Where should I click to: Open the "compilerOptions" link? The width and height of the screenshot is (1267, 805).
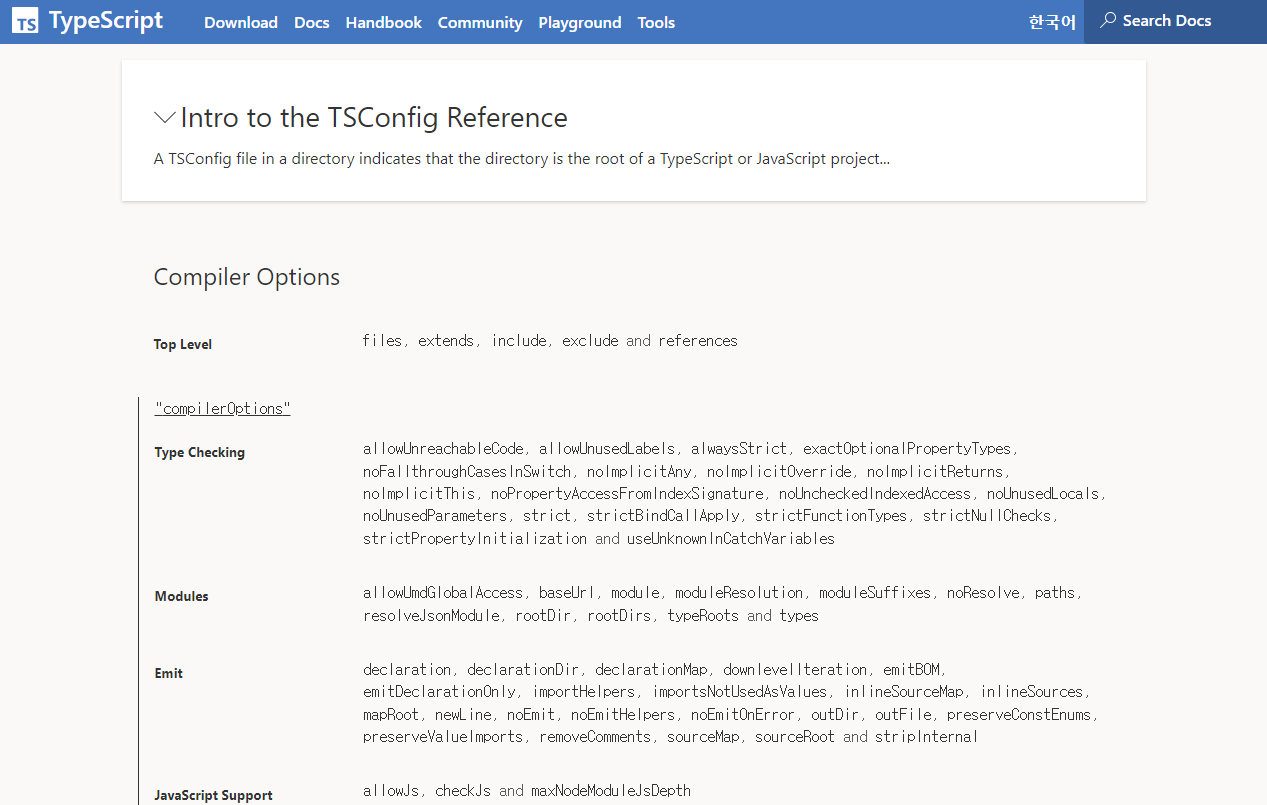222,409
